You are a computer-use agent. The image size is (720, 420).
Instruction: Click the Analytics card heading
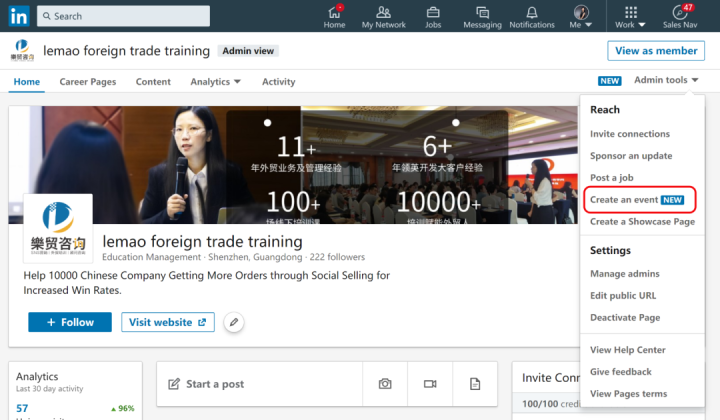37,376
